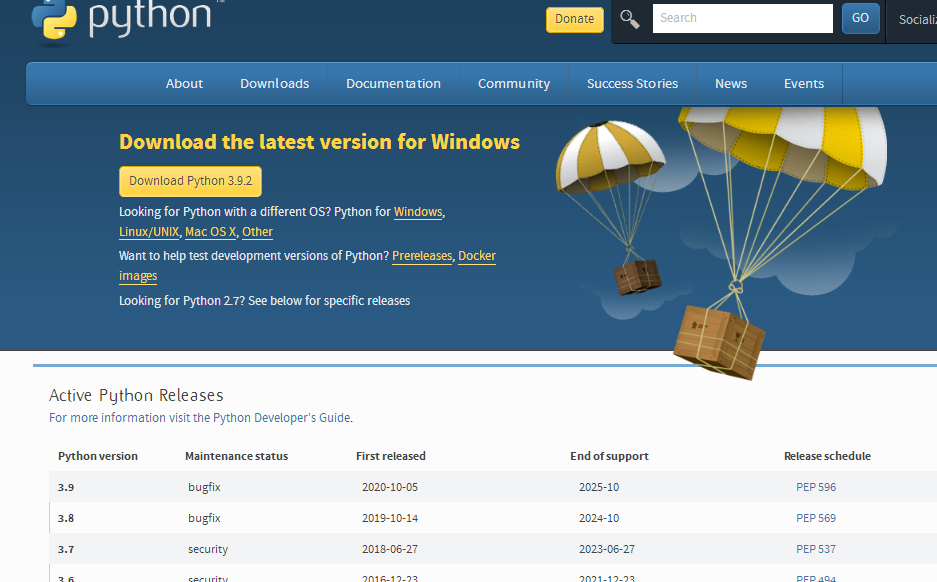Viewport: 937px width, 582px height.
Task: Open the News menu
Action: [731, 84]
